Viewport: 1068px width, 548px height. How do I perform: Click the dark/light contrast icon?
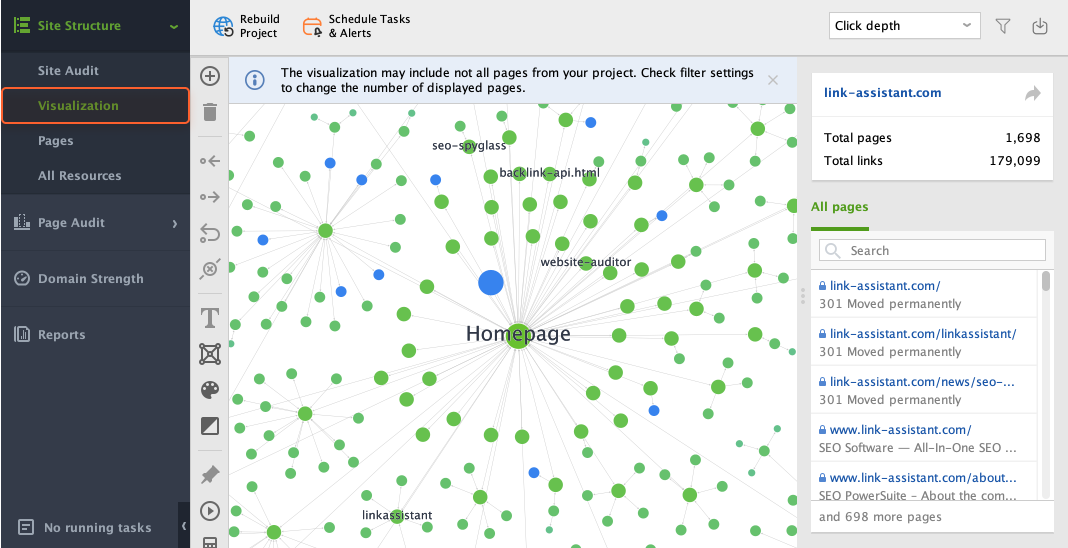(x=210, y=426)
